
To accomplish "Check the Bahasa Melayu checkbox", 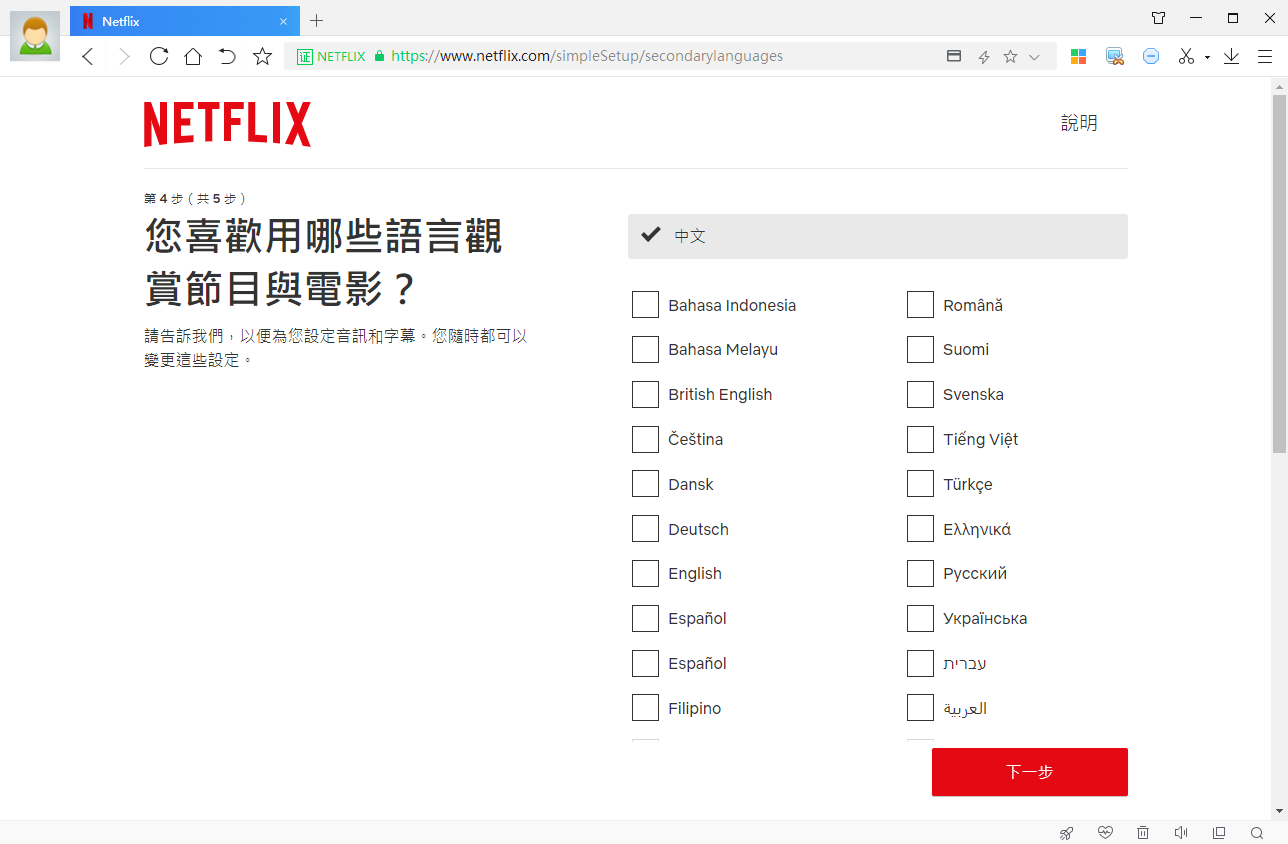I will pyautogui.click(x=645, y=349).
